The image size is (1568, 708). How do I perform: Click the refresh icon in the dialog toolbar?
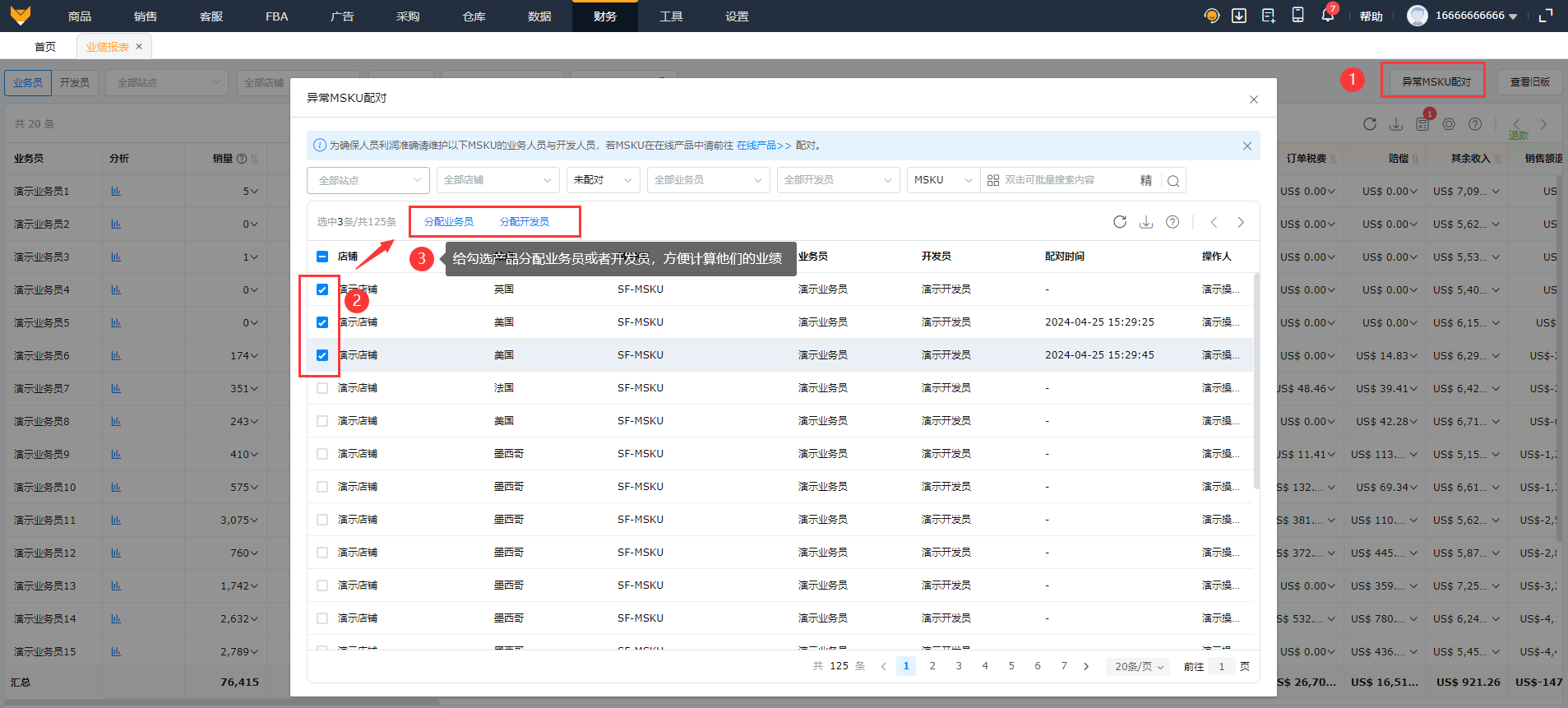pos(1119,222)
